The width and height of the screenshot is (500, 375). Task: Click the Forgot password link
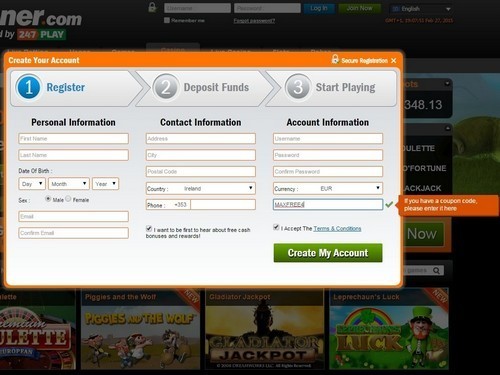click(x=254, y=21)
